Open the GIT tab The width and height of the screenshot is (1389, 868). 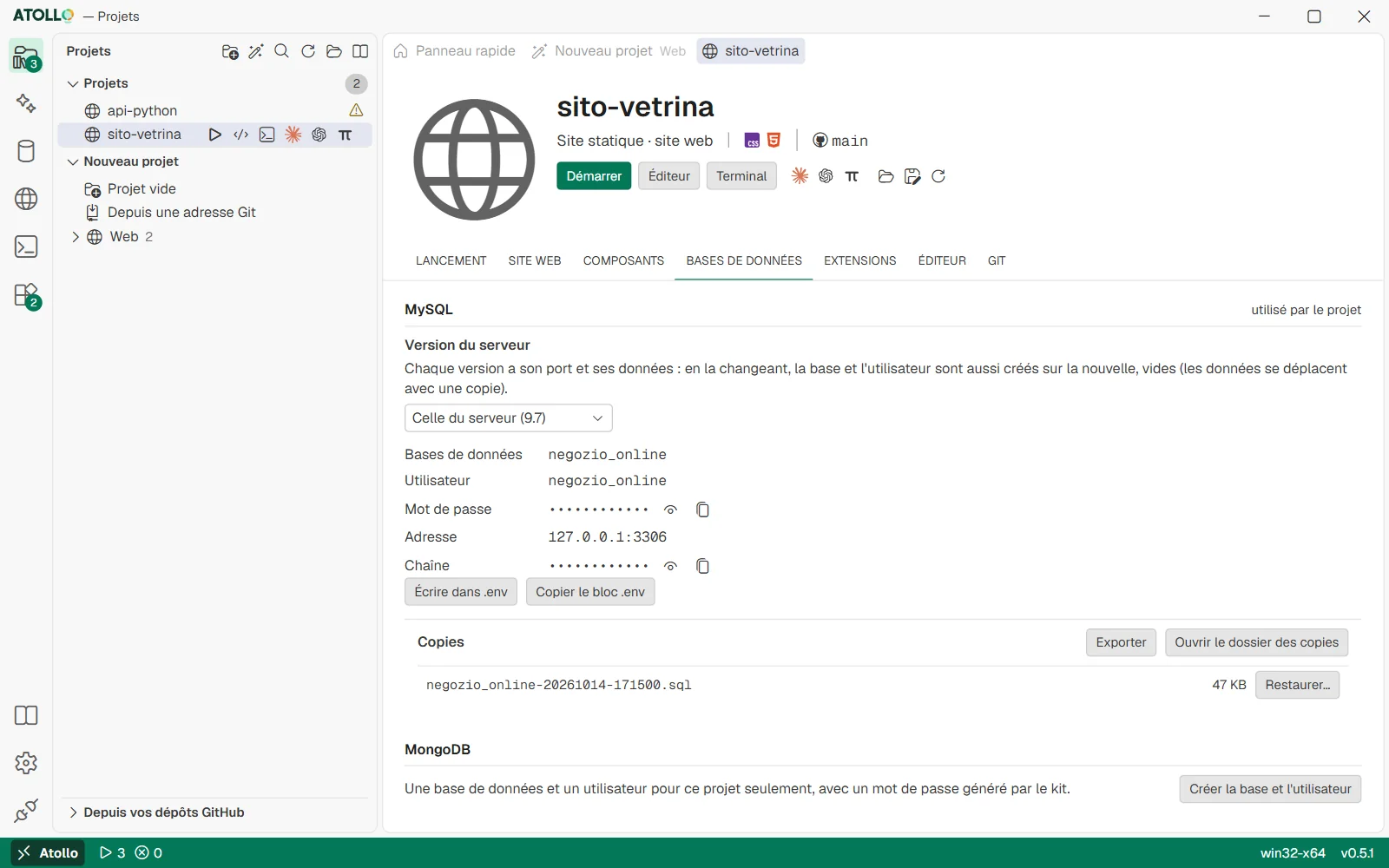[x=997, y=260]
